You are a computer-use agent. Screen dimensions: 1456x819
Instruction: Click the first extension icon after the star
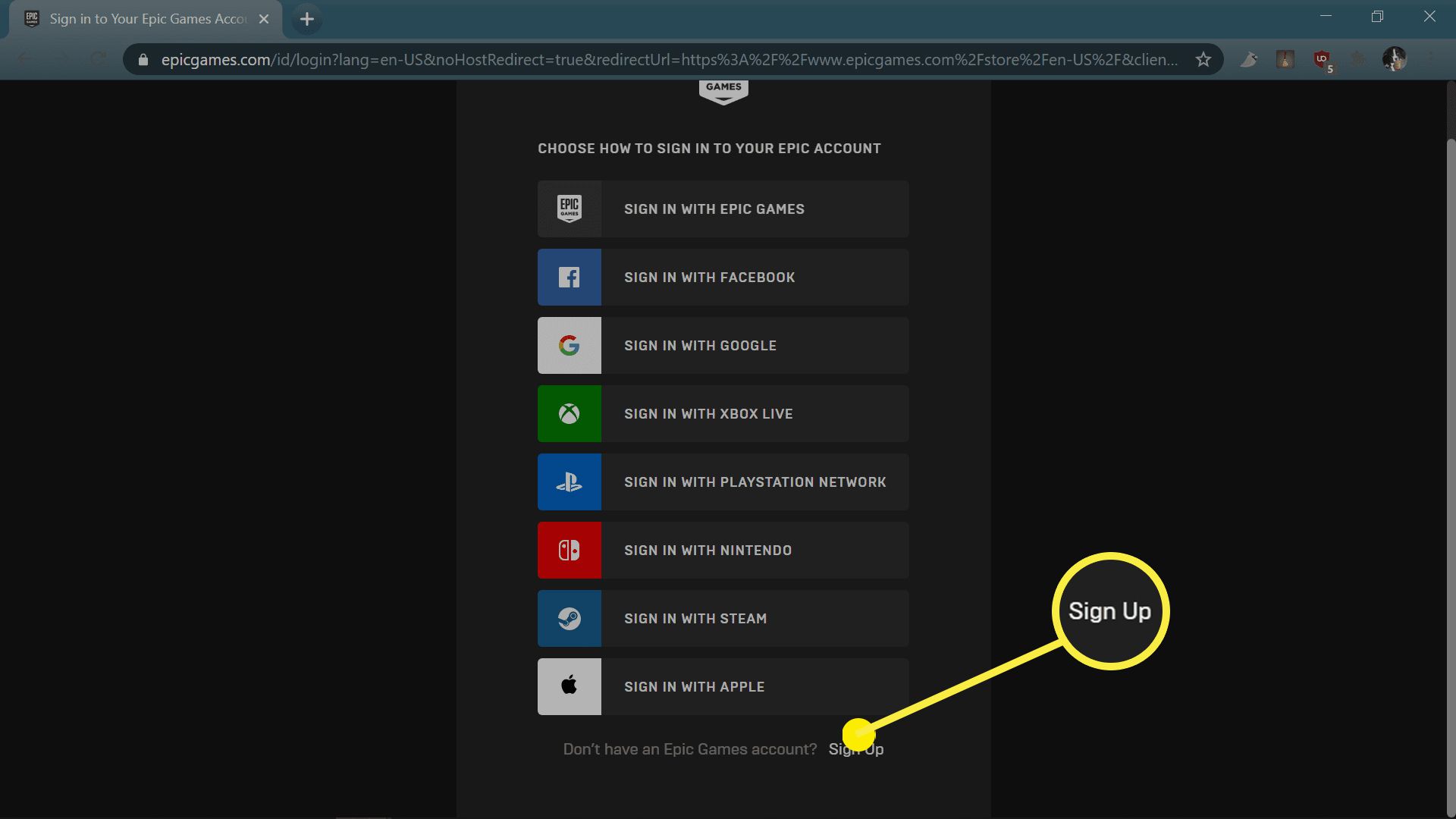click(1249, 59)
